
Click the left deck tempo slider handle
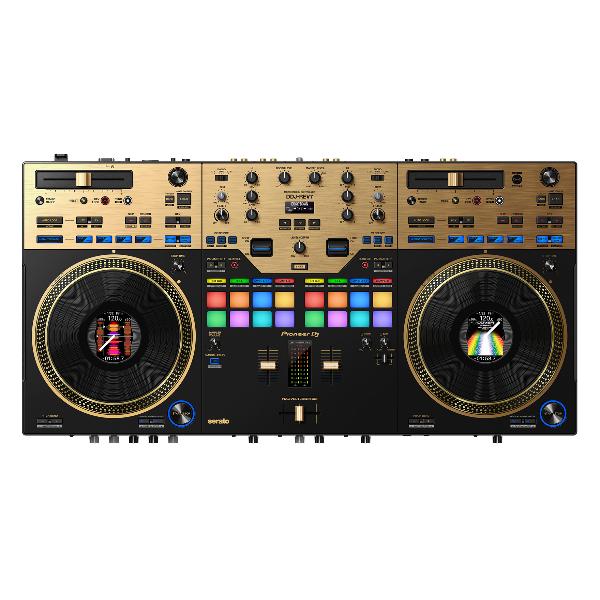click(83, 179)
